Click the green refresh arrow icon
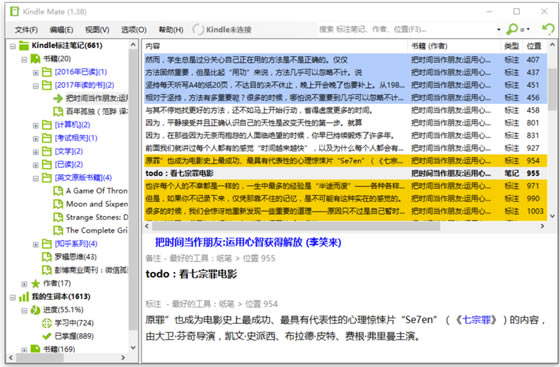Screen dimensions: 560x367 click(548, 29)
